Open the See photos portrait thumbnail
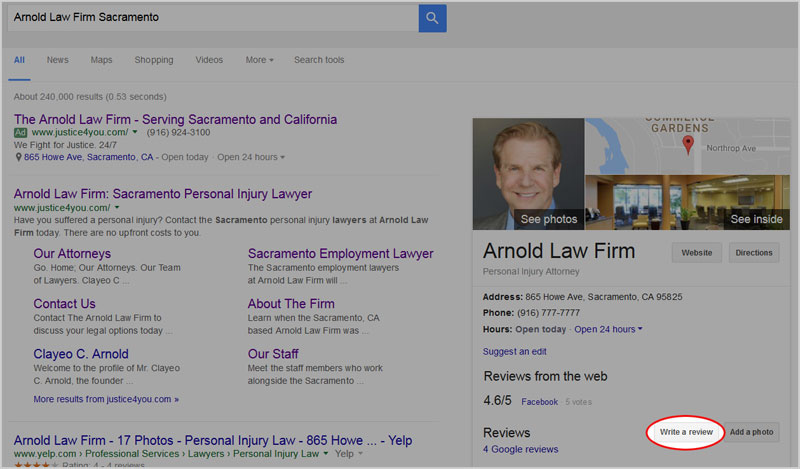This screenshot has width=800, height=469. [528, 175]
